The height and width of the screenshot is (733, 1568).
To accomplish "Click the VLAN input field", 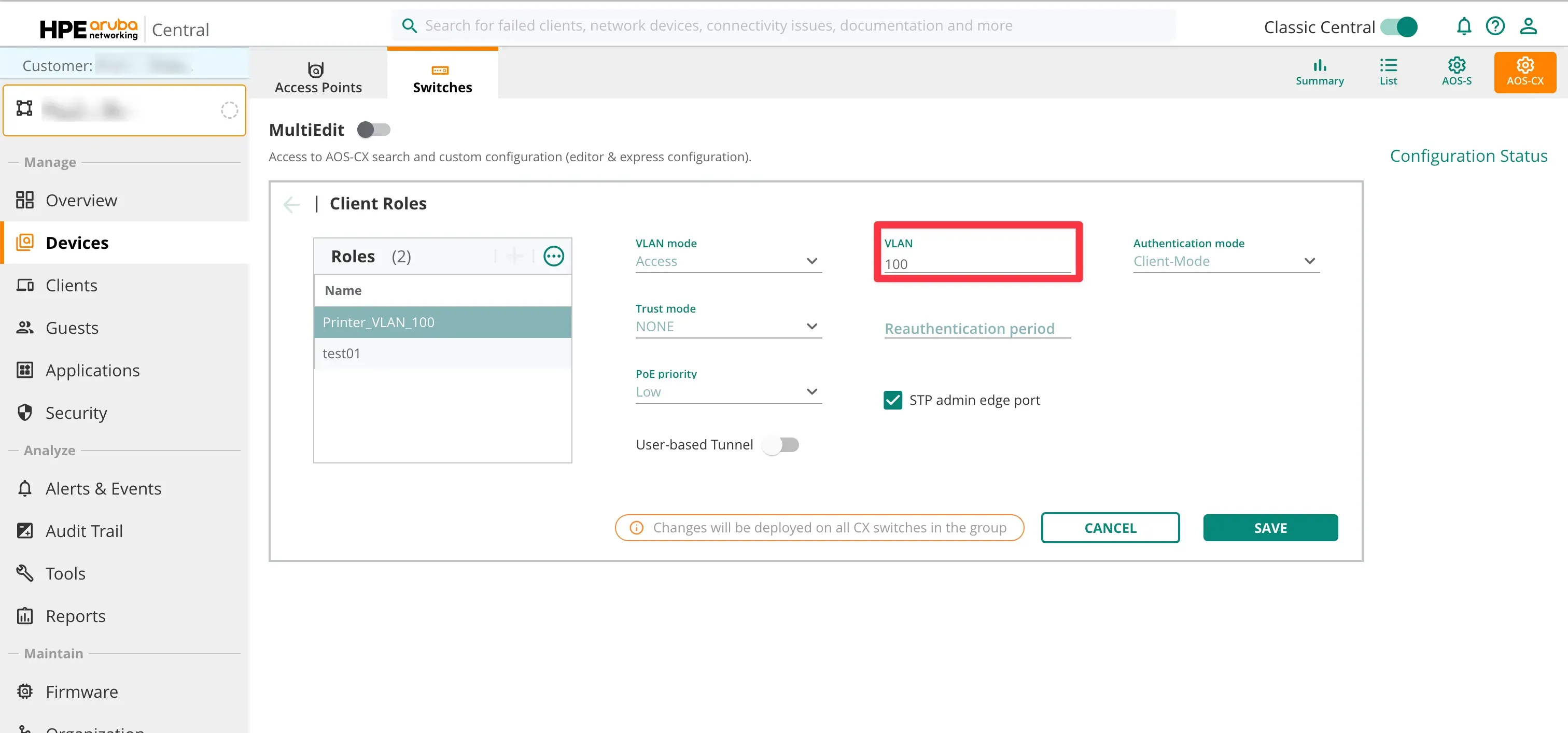I will click(976, 264).
